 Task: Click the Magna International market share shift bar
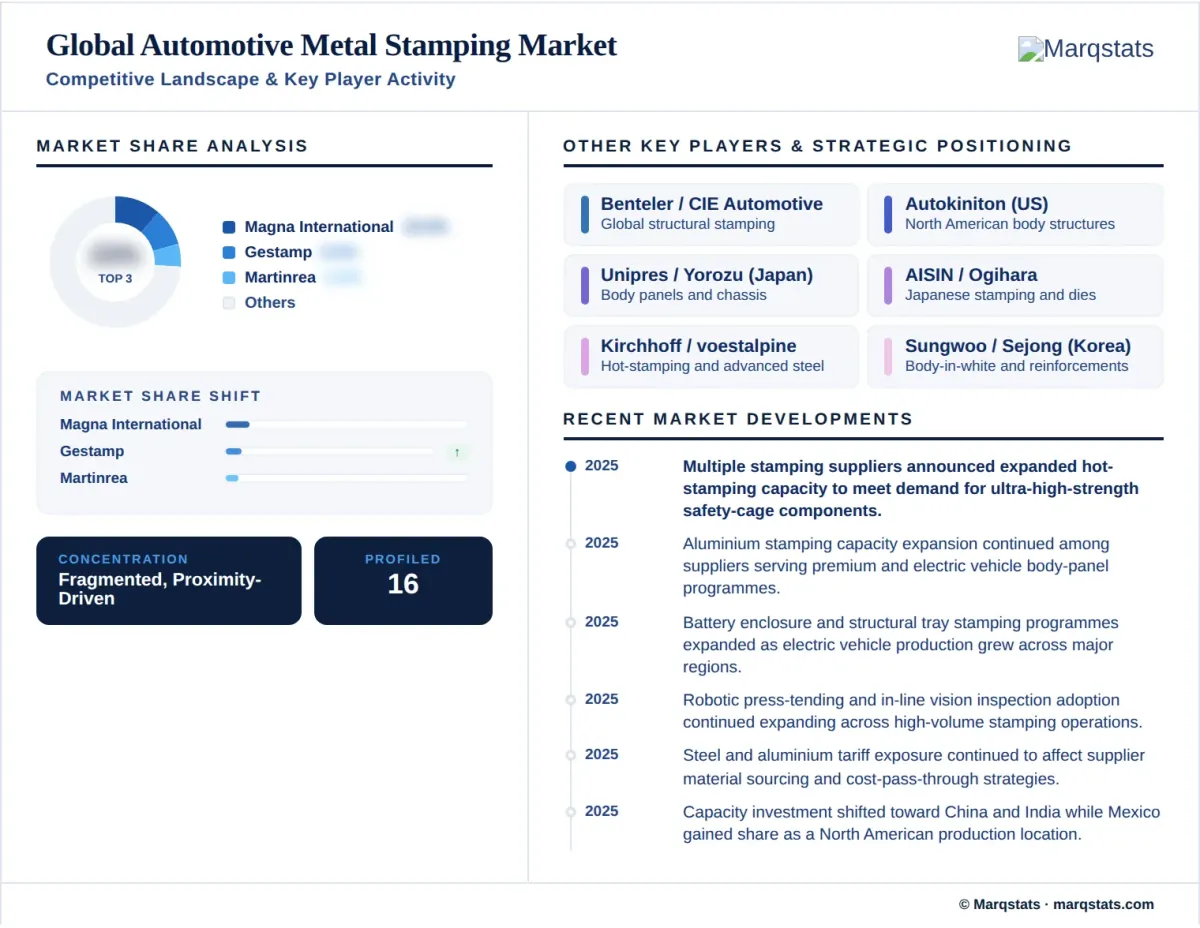pyautogui.click(x=346, y=424)
